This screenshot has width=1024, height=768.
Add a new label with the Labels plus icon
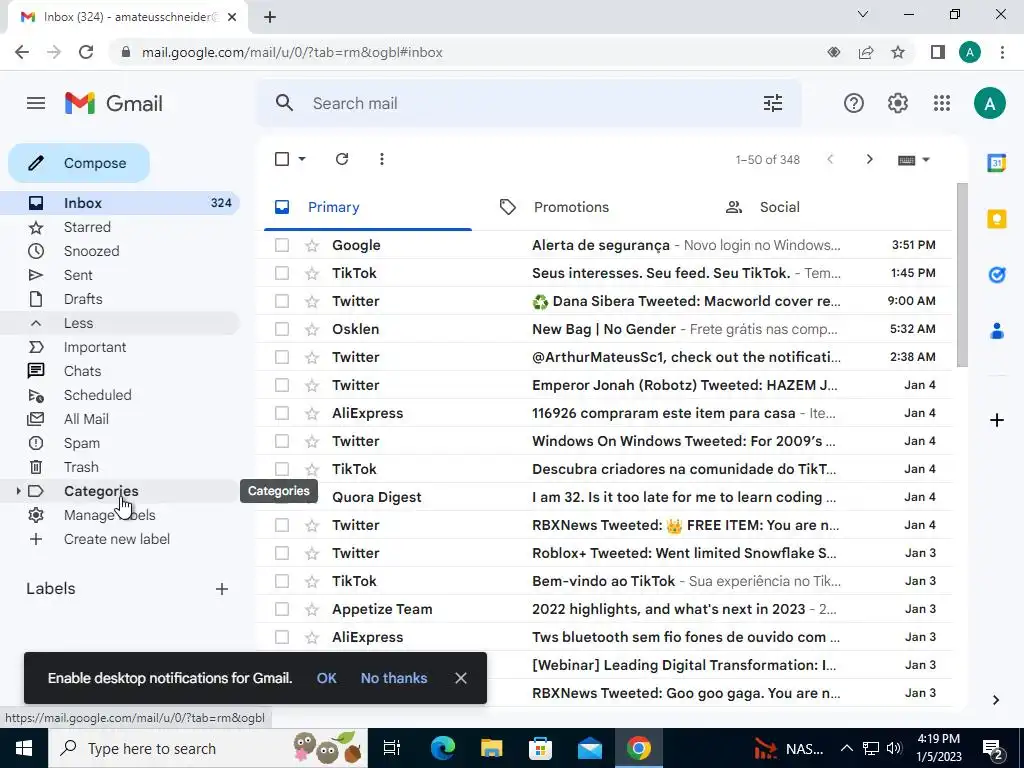click(222, 589)
